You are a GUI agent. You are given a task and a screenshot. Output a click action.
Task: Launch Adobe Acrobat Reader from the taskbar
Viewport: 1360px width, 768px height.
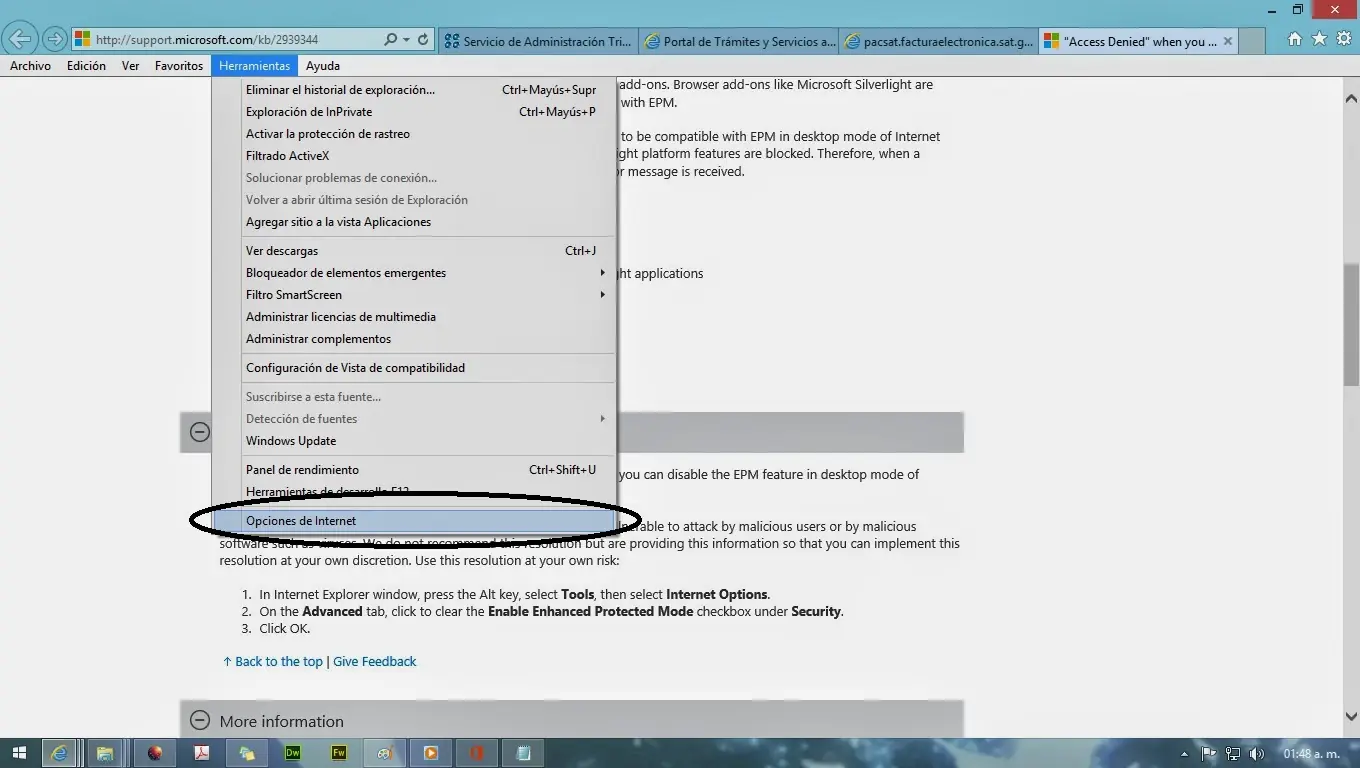201,753
